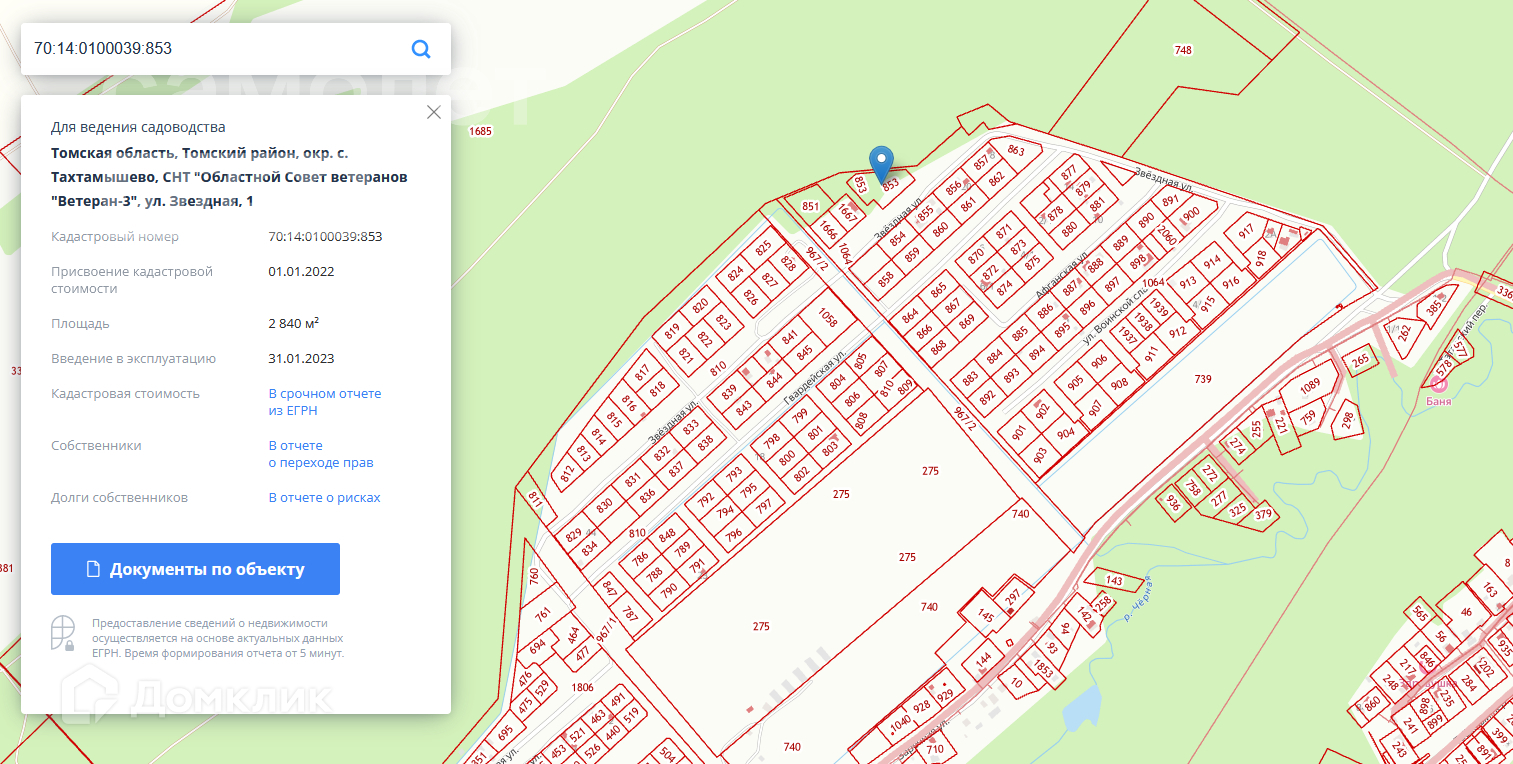Viewport: 1513px width, 764px height.
Task: Click the date 31.01.2023
Action: (x=301, y=358)
